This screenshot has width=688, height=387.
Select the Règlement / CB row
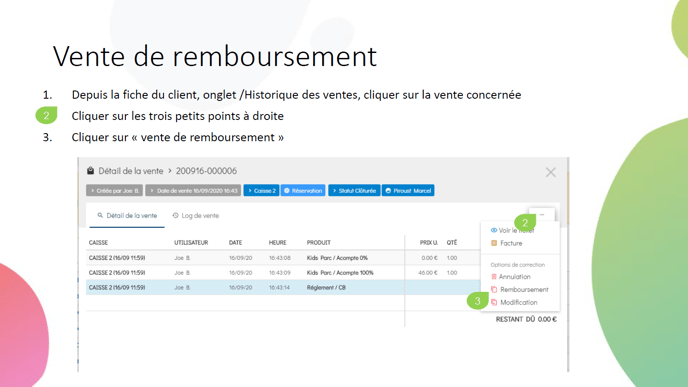283,287
